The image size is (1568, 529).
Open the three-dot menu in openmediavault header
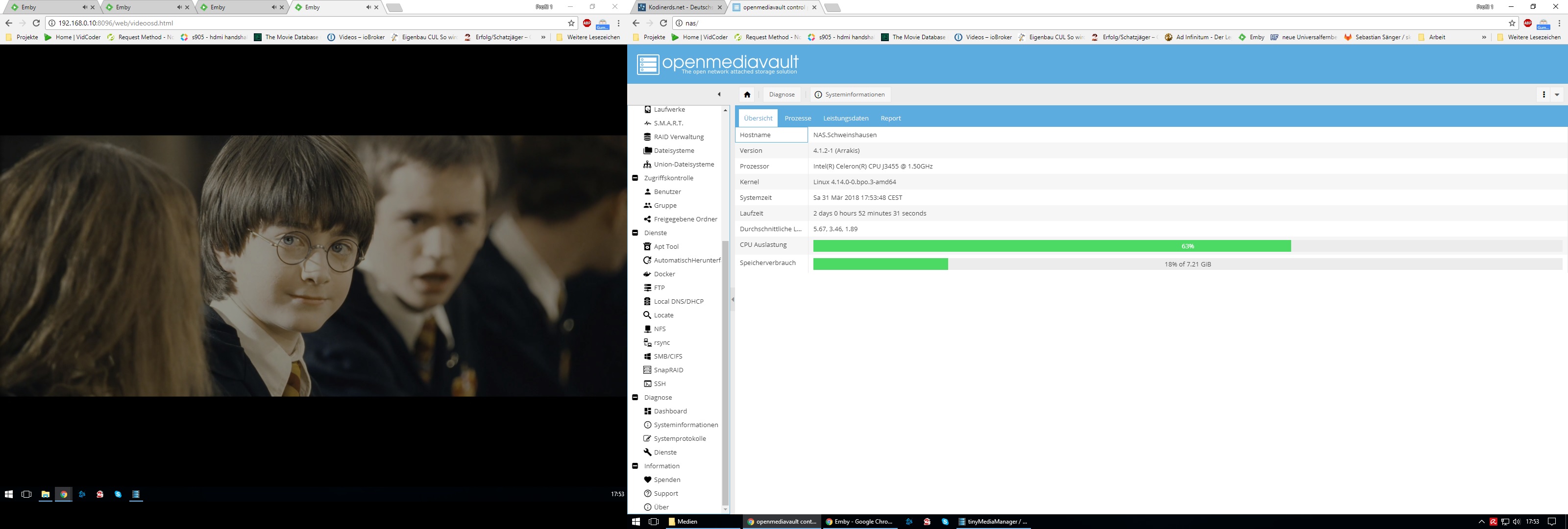pyautogui.click(x=1543, y=95)
